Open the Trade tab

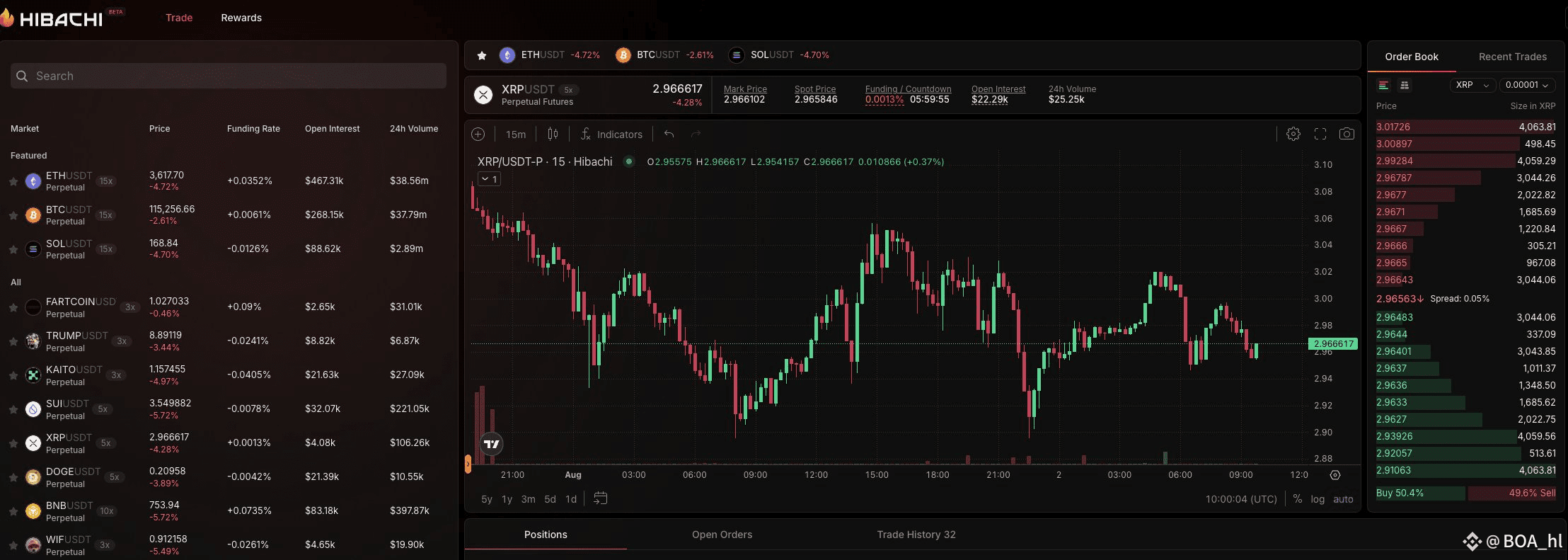179,18
